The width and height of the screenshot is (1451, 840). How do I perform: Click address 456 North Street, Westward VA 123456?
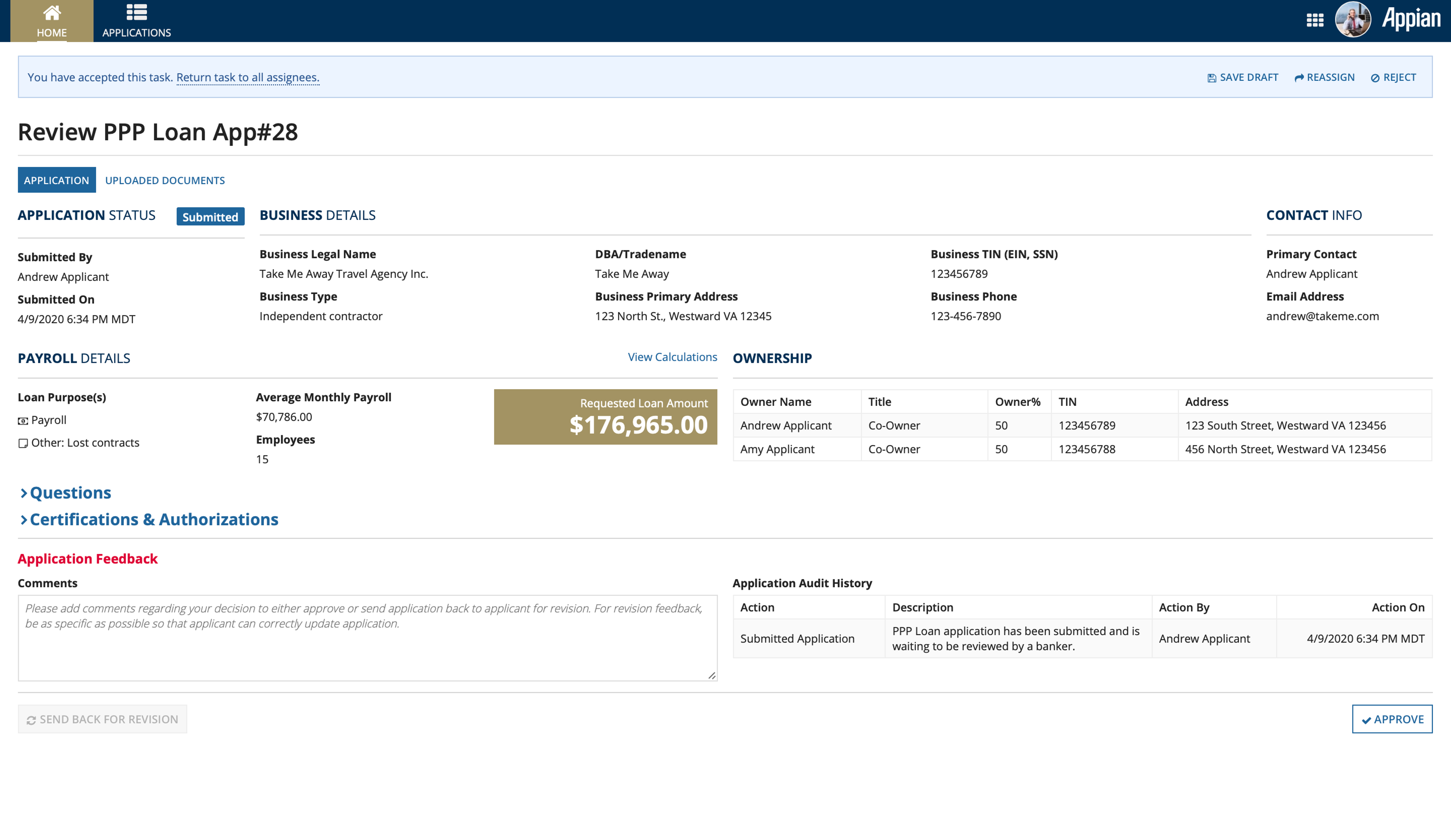pyautogui.click(x=1285, y=449)
